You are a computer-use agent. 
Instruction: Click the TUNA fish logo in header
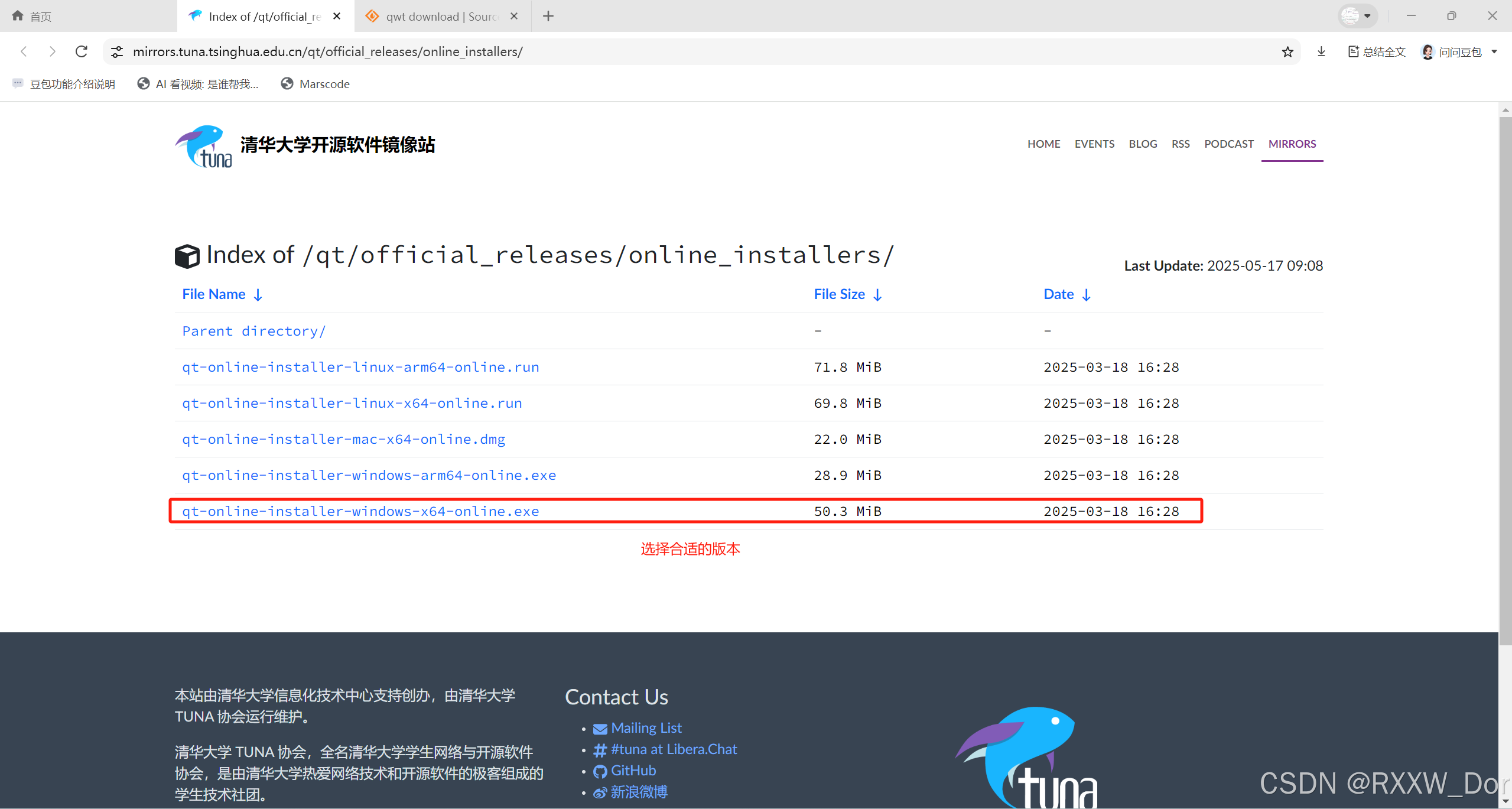(x=203, y=146)
